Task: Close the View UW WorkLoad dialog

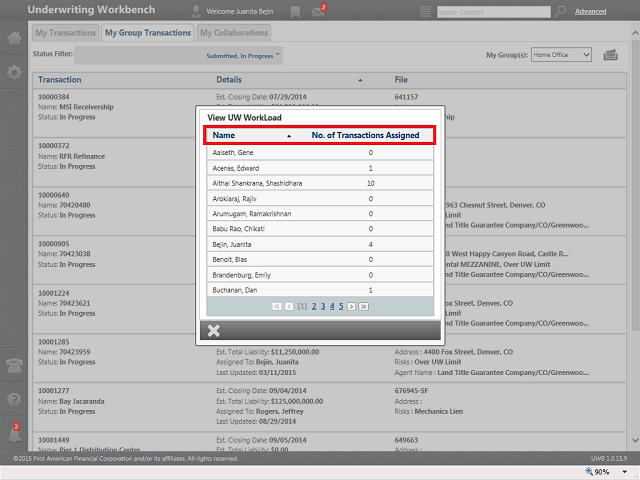Action: click(x=213, y=330)
